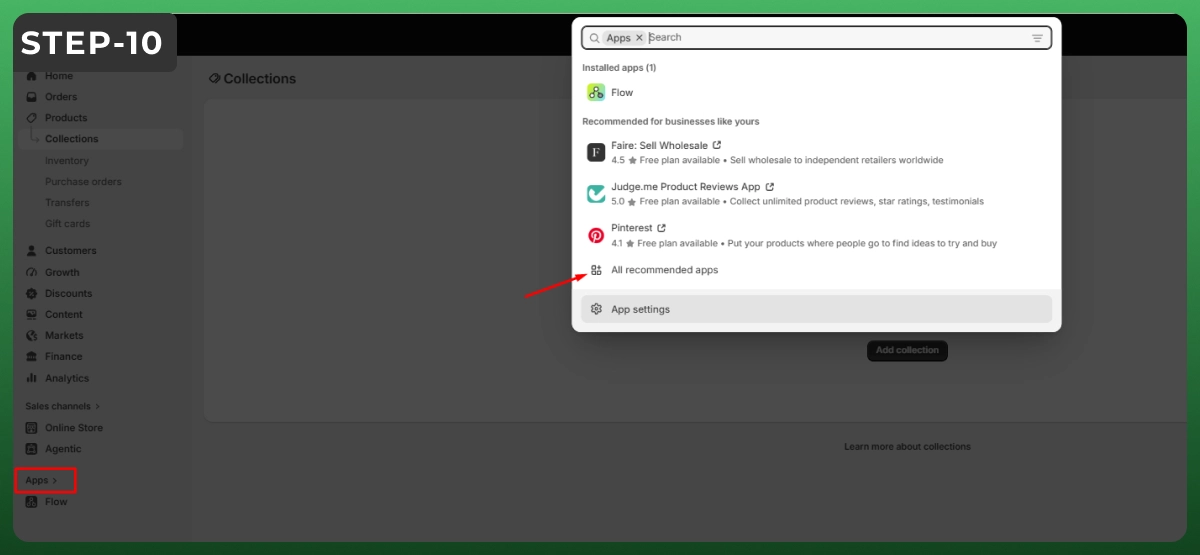Click the Markets globe icon
The image size is (1200, 555).
click(x=31, y=336)
